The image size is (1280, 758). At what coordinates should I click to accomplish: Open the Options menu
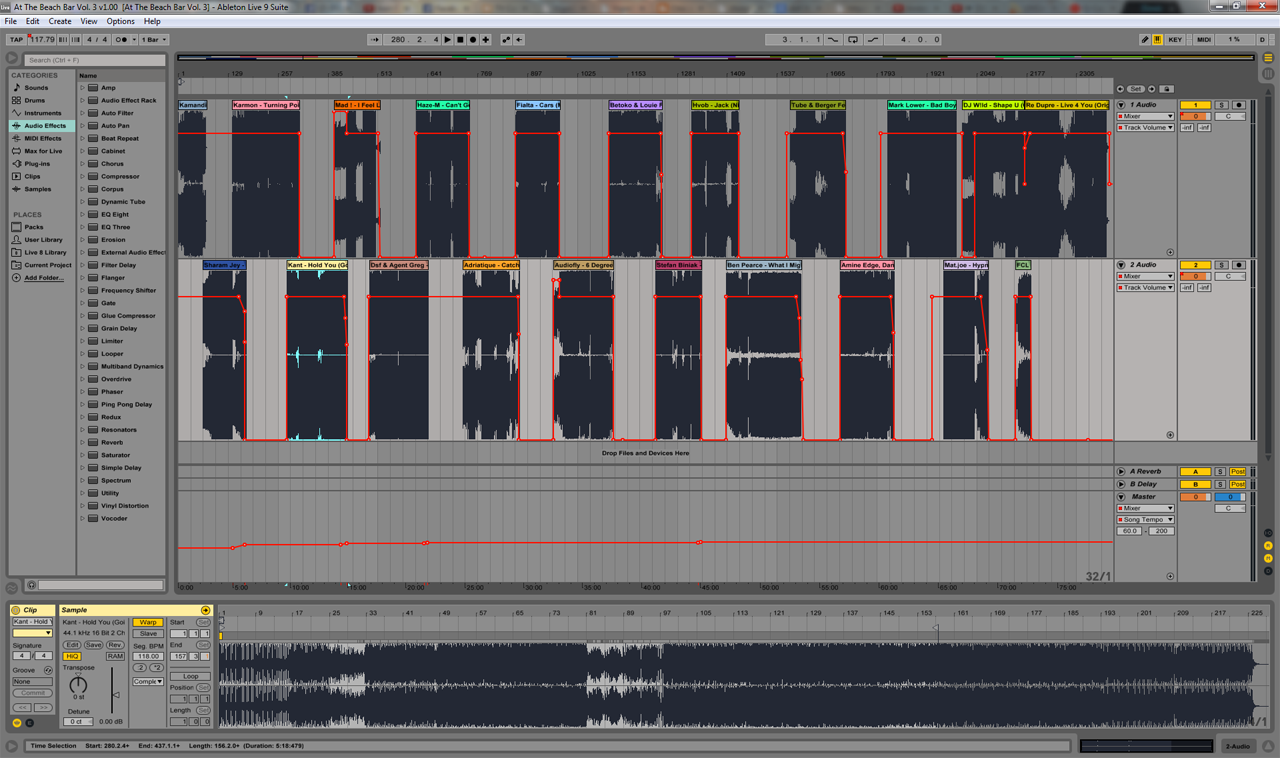click(120, 21)
